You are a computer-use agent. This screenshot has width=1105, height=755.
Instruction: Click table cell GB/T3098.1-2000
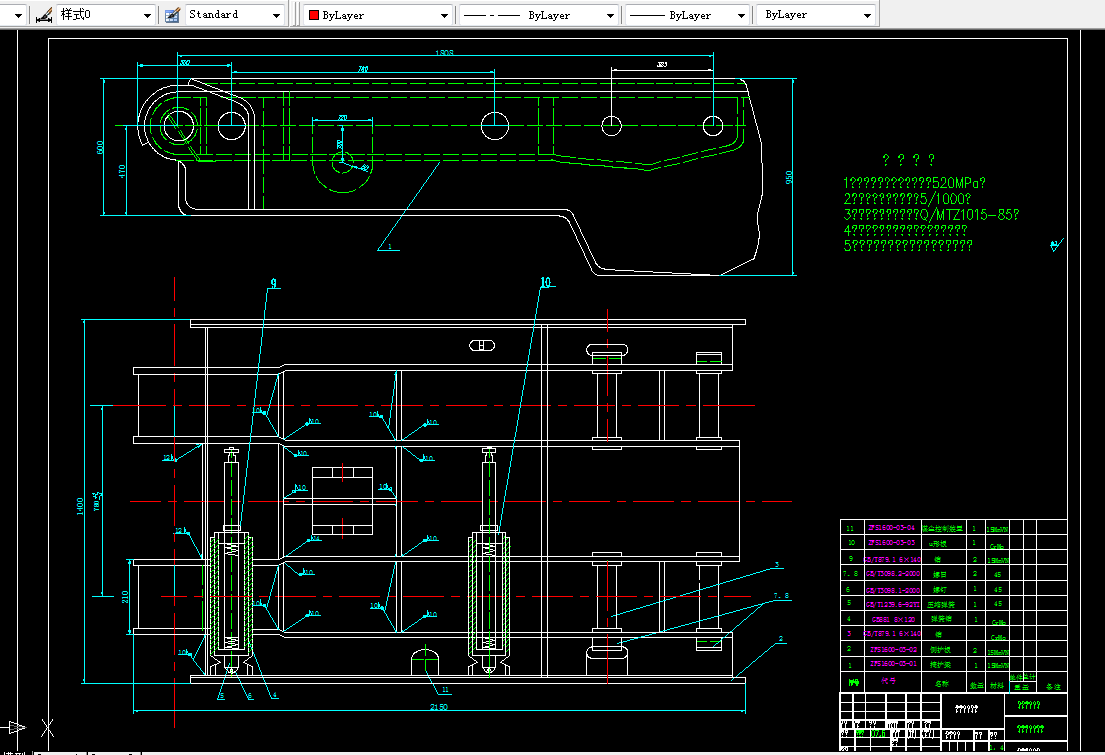pyautogui.click(x=892, y=590)
